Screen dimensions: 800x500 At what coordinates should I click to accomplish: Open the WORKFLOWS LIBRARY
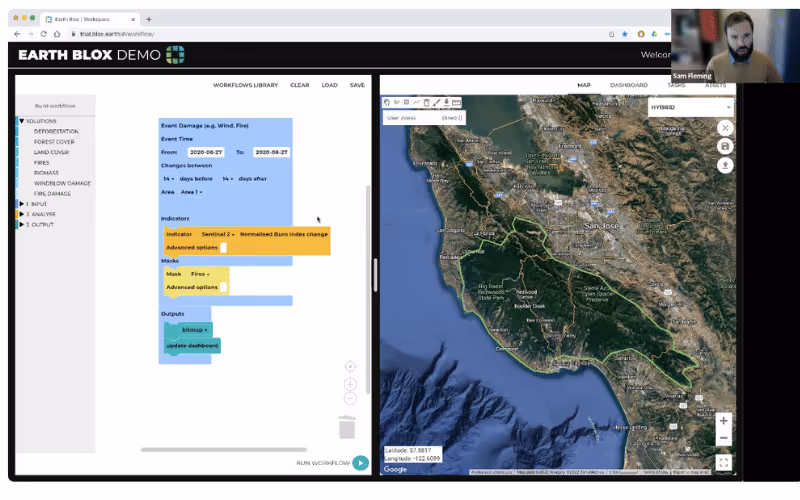click(x=245, y=85)
